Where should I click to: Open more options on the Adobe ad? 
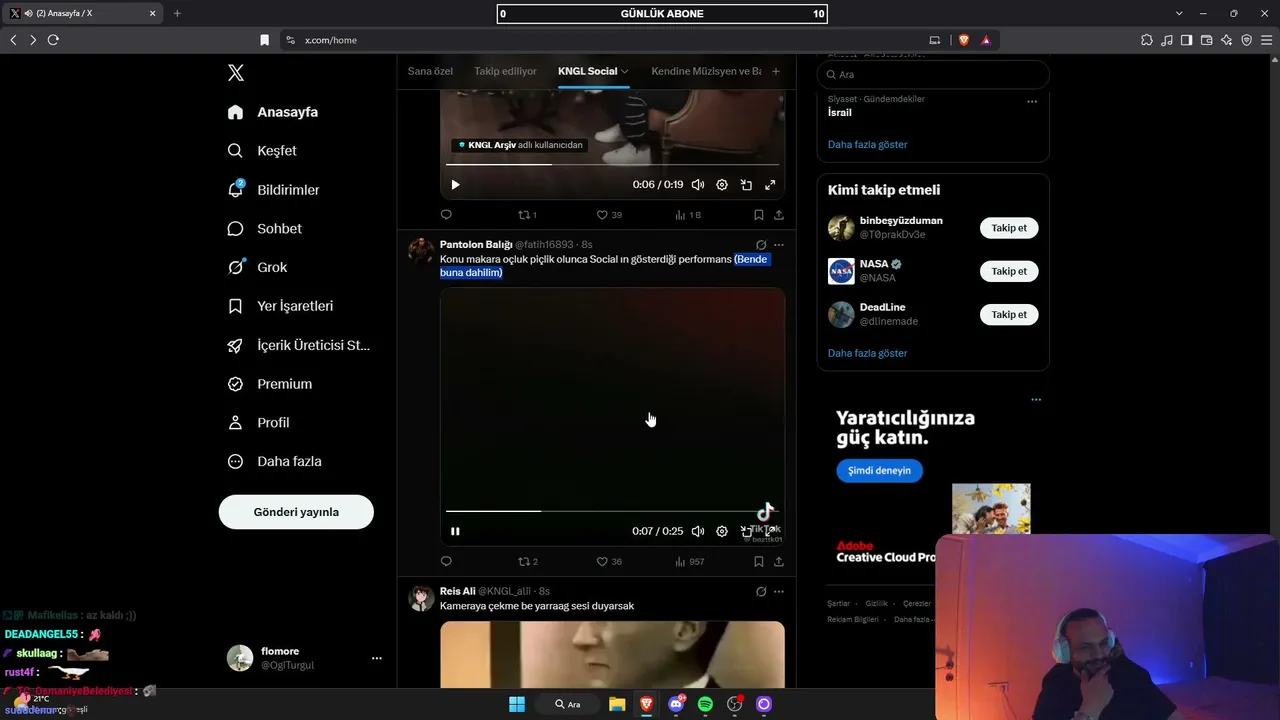[1036, 400]
